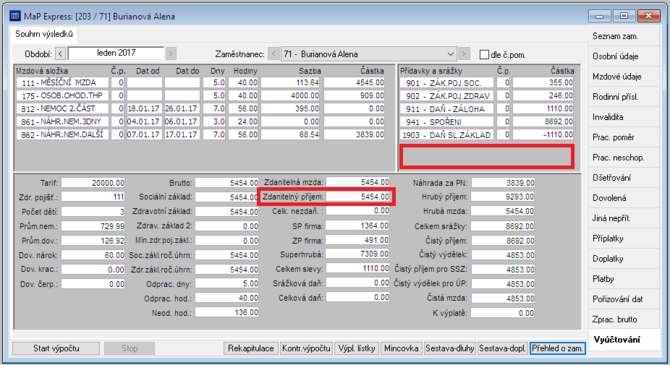Open the Rekapitulace report
This screenshot has height=365, width=670.
click(251, 348)
